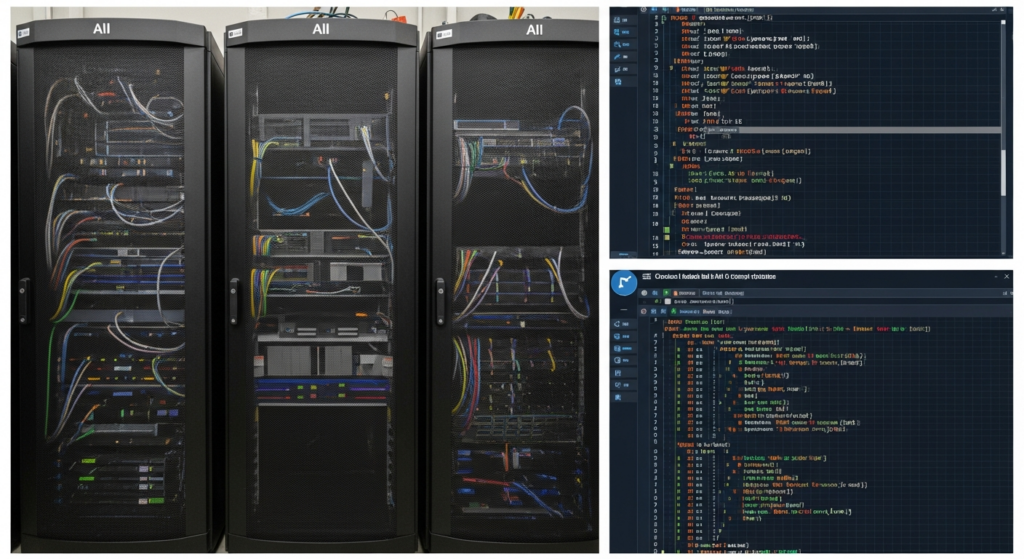The image size is (1024, 559).
Task: Select the first icon in upper editor sidebar
Action: [616, 20]
